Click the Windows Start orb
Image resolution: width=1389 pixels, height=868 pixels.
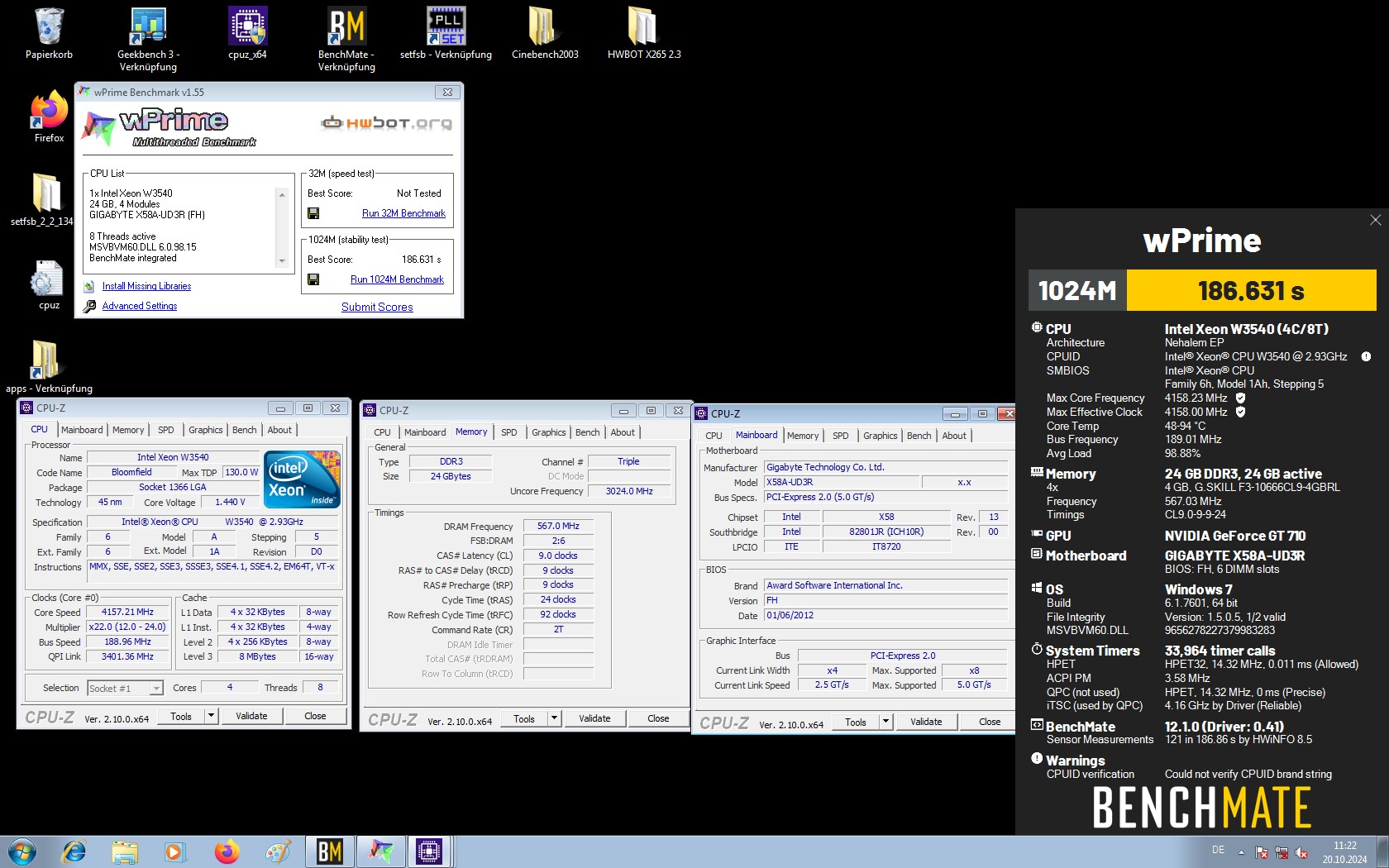click(x=22, y=851)
